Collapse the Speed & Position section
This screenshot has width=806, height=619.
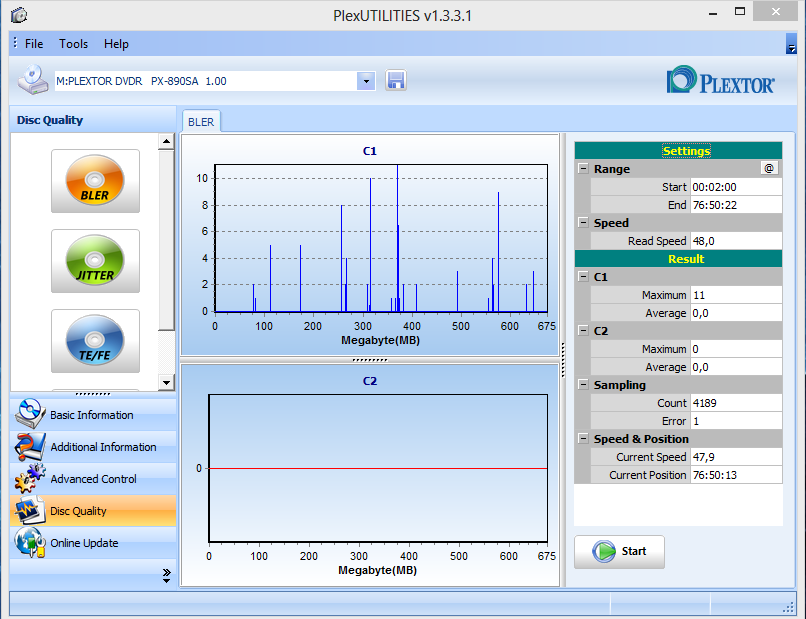coord(583,438)
